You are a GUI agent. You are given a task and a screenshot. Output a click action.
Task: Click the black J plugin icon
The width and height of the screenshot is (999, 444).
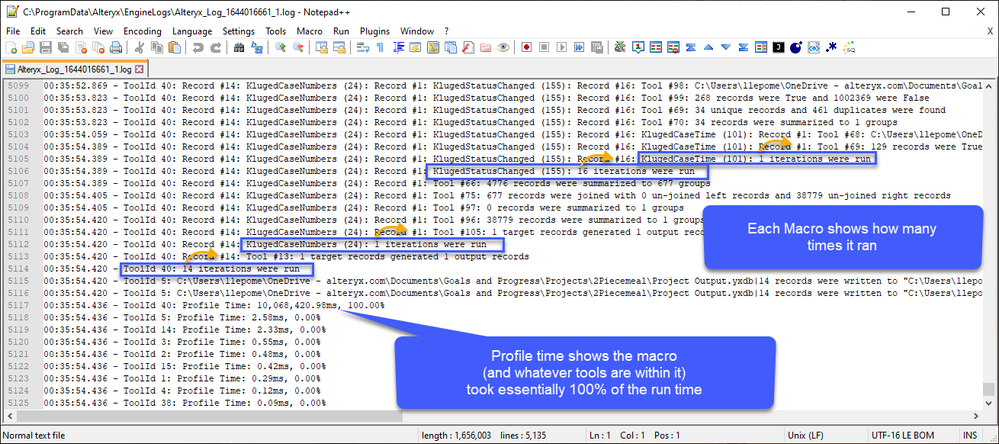pyautogui.click(x=779, y=47)
